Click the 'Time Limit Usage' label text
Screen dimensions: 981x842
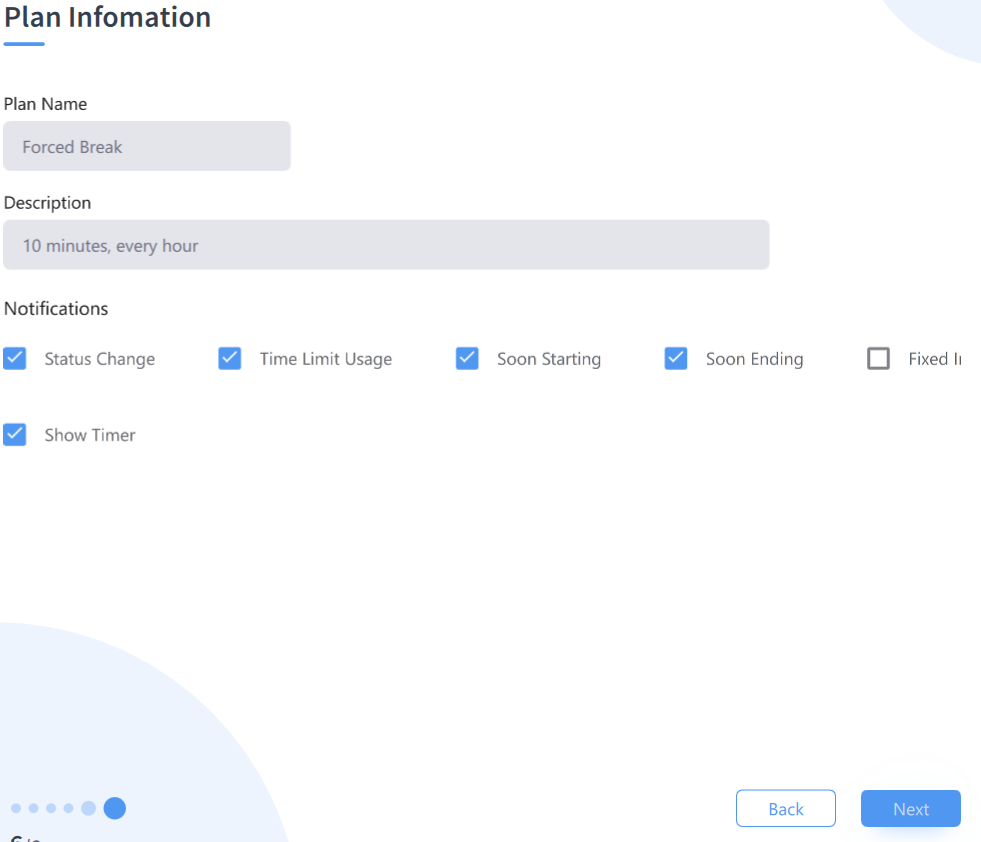326,359
